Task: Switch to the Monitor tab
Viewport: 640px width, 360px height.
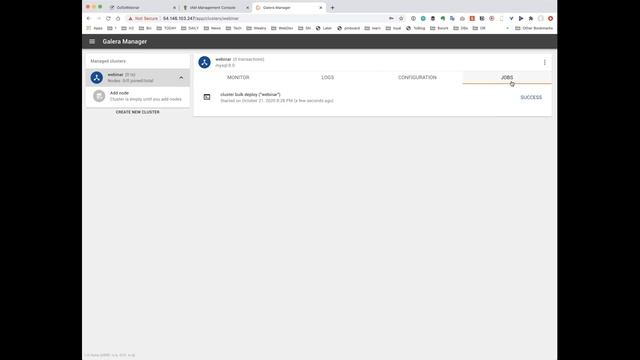Action: [x=238, y=77]
